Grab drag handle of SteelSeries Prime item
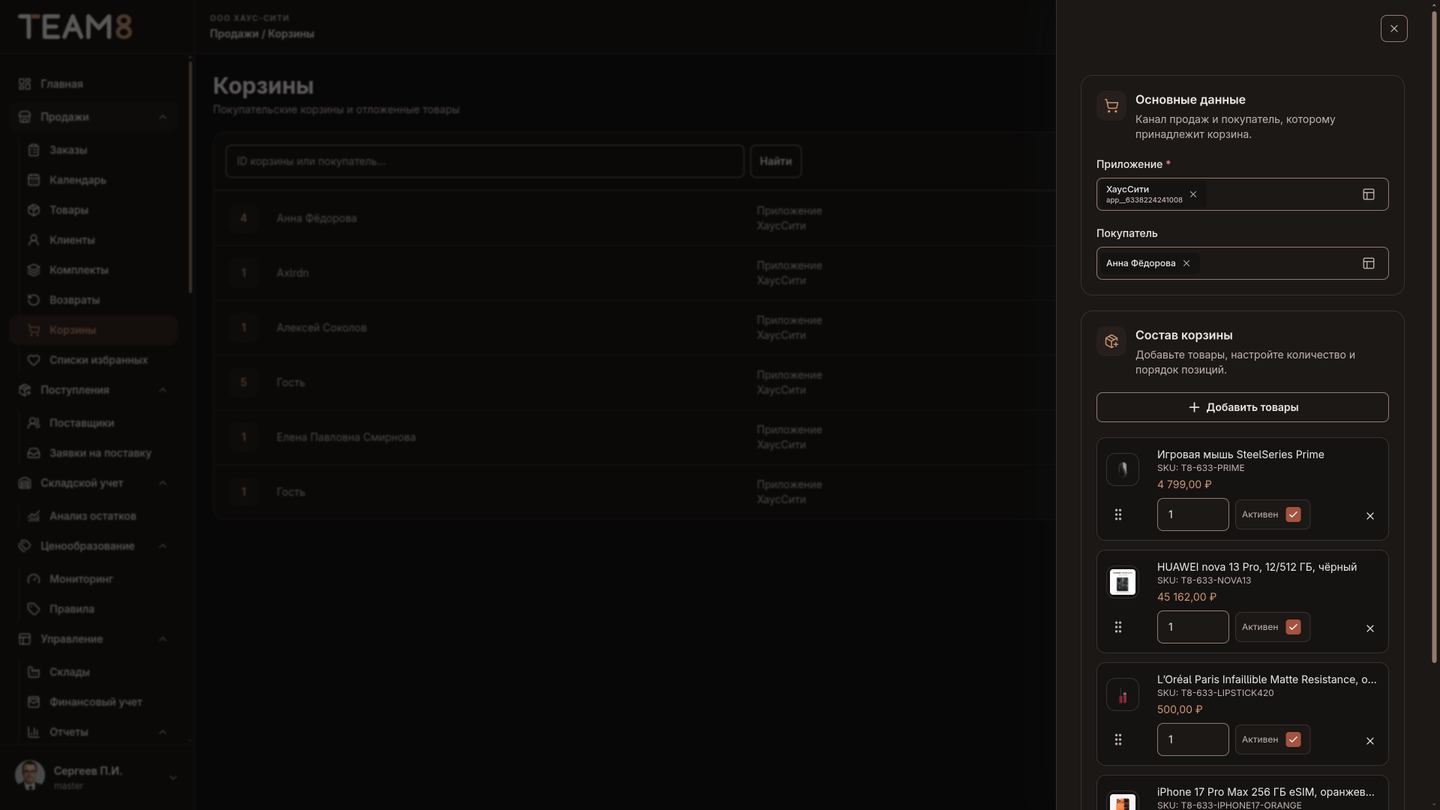The width and height of the screenshot is (1440, 810). pyautogui.click(x=1118, y=514)
